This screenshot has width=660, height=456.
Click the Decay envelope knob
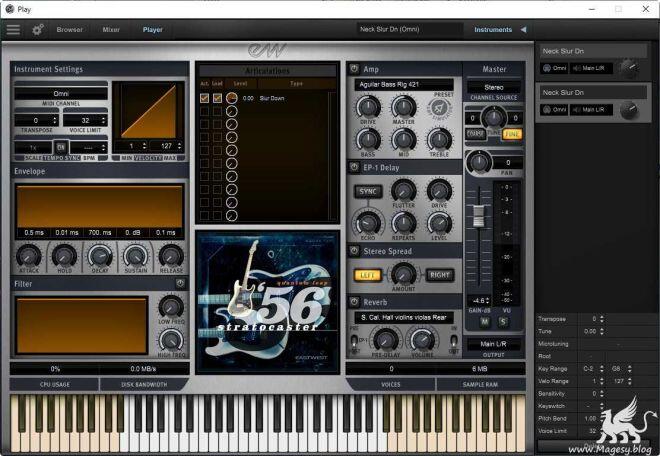100,255
